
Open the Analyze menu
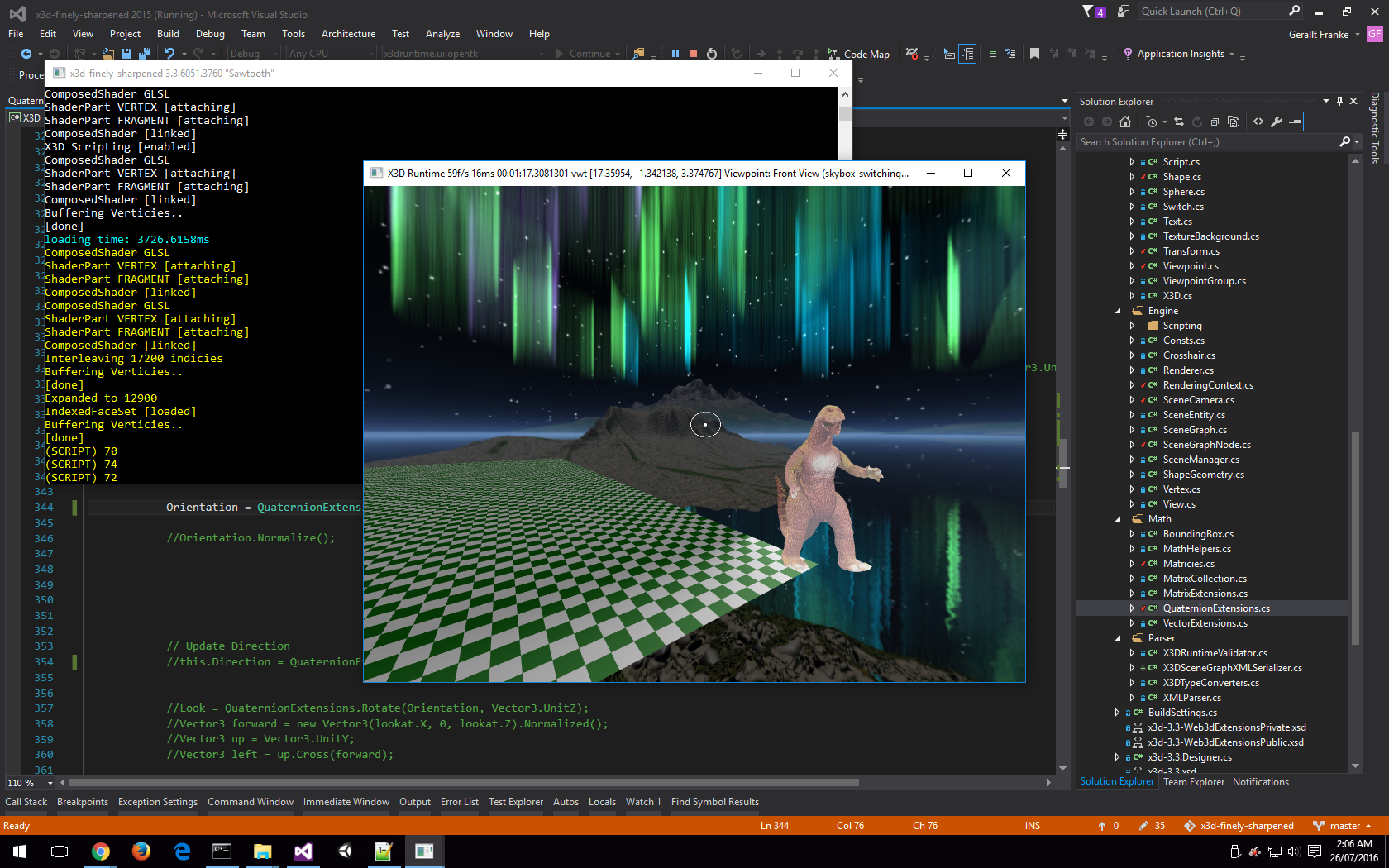pyautogui.click(x=442, y=34)
